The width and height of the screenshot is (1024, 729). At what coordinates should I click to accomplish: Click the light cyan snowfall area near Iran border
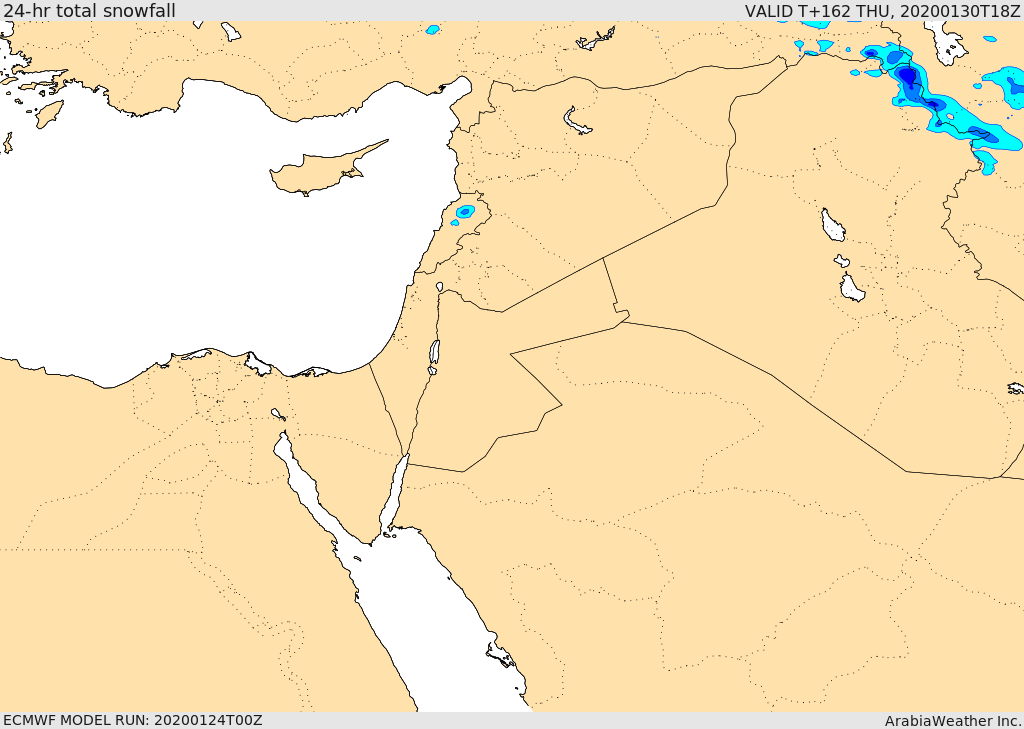(1003, 84)
